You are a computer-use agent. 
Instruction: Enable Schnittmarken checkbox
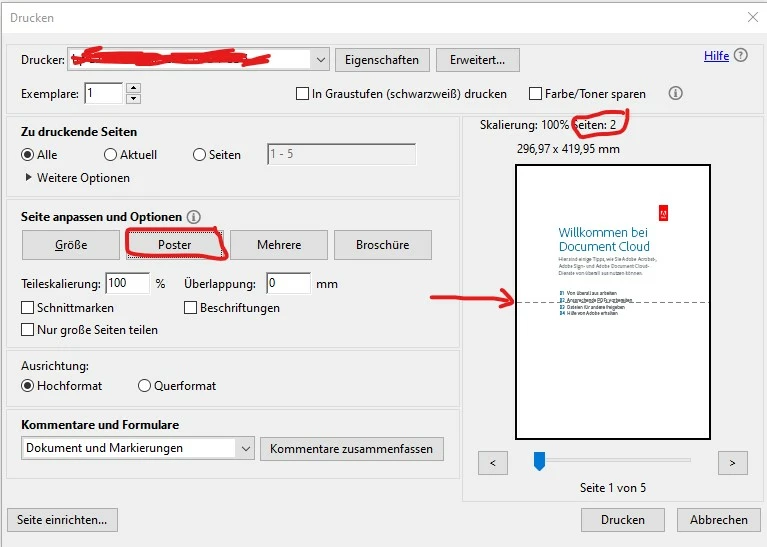(x=27, y=308)
